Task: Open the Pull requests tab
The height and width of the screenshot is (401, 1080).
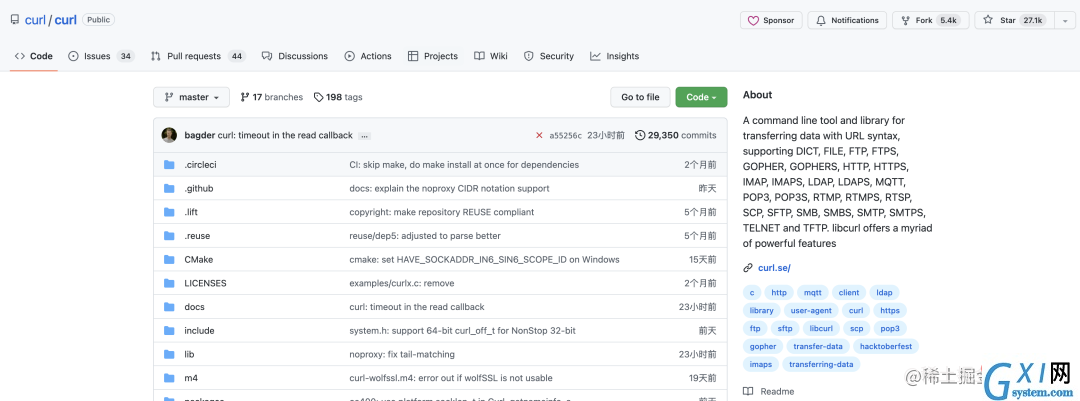Action: 198,56
